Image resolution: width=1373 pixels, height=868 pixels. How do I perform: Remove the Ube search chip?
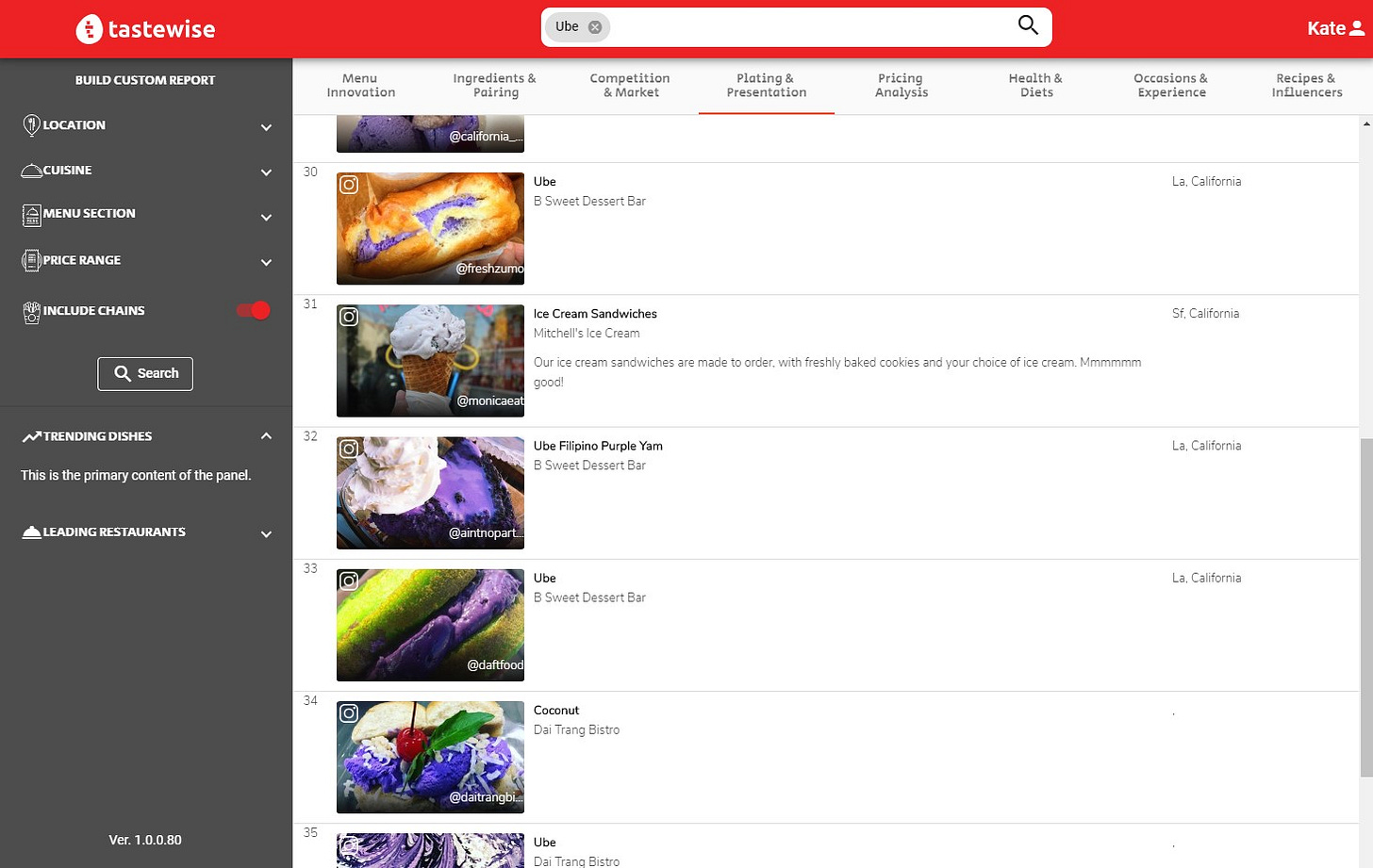click(x=595, y=27)
